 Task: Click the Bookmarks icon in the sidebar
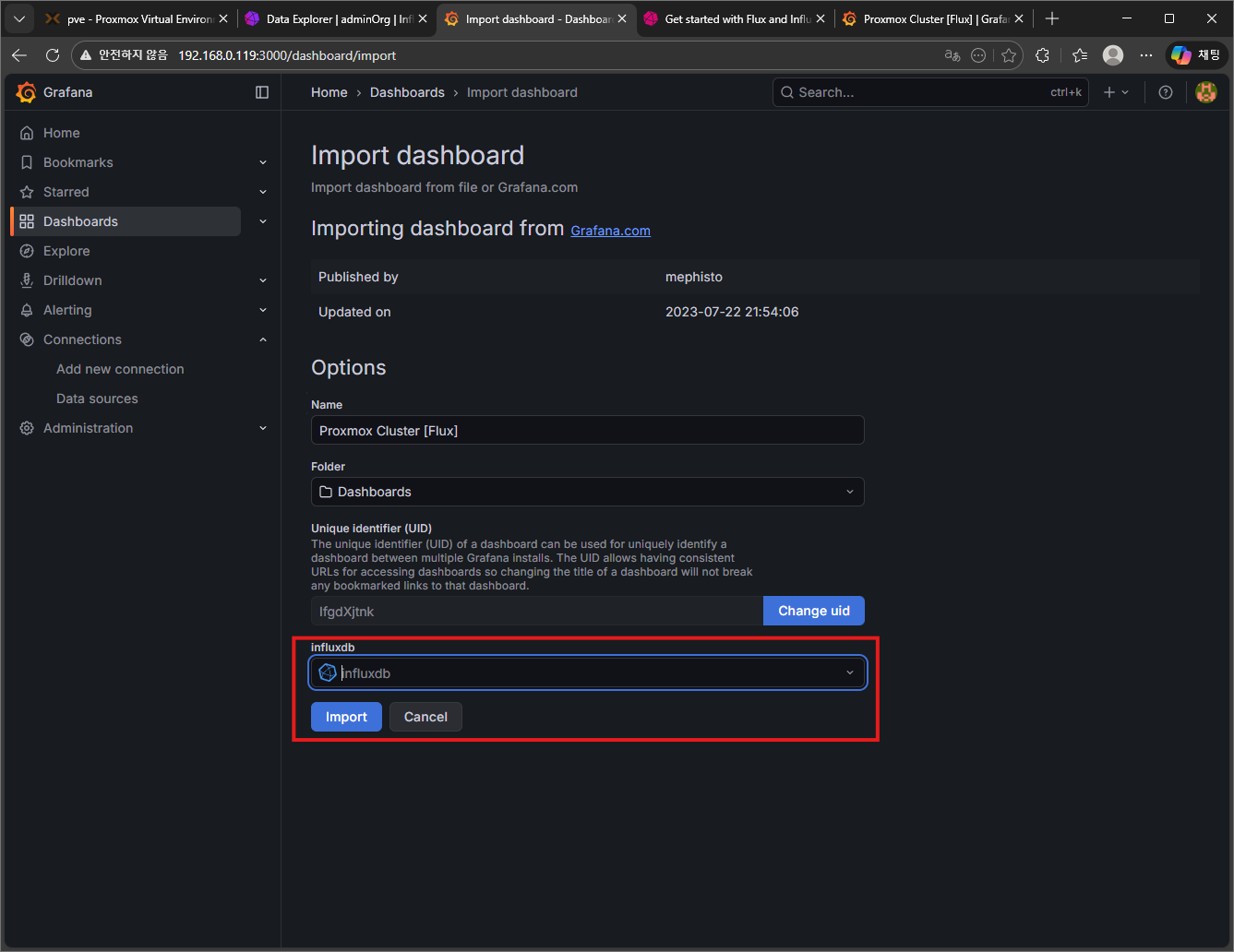[27, 162]
